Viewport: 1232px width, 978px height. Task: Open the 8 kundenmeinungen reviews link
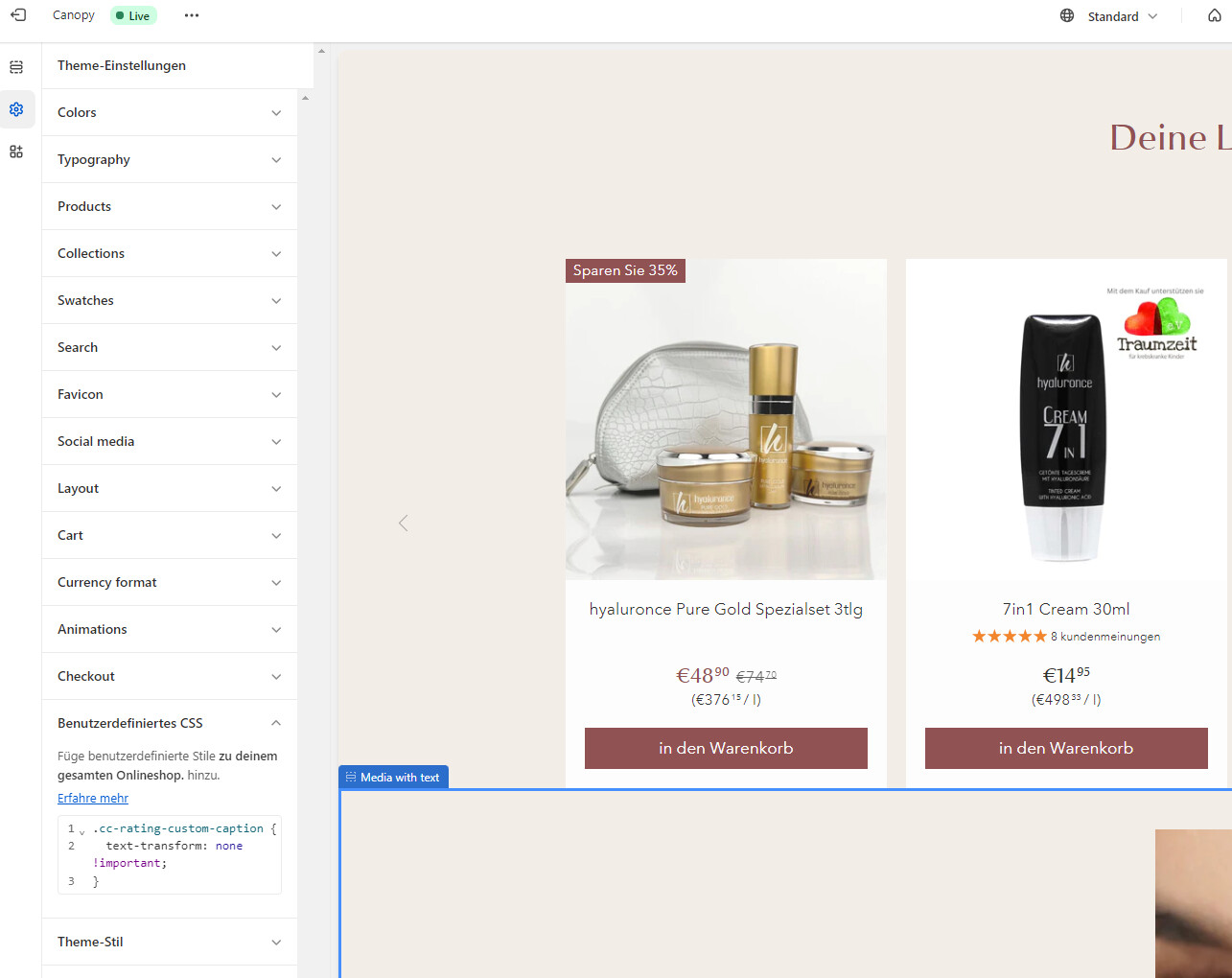1105,636
